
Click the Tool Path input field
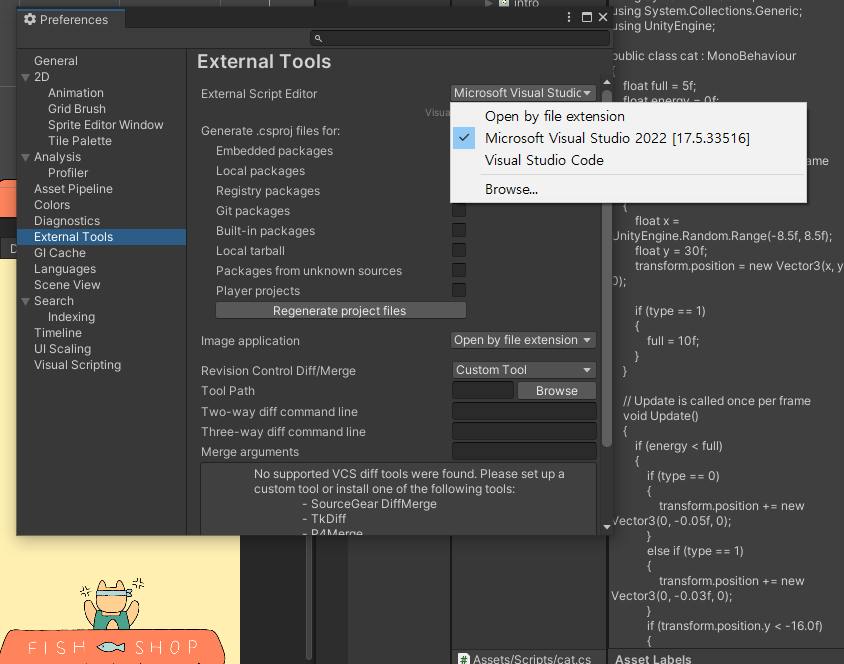[483, 391]
